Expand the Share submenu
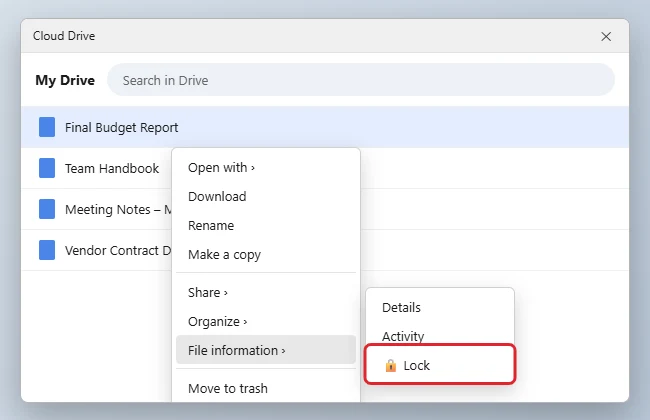 (266, 292)
